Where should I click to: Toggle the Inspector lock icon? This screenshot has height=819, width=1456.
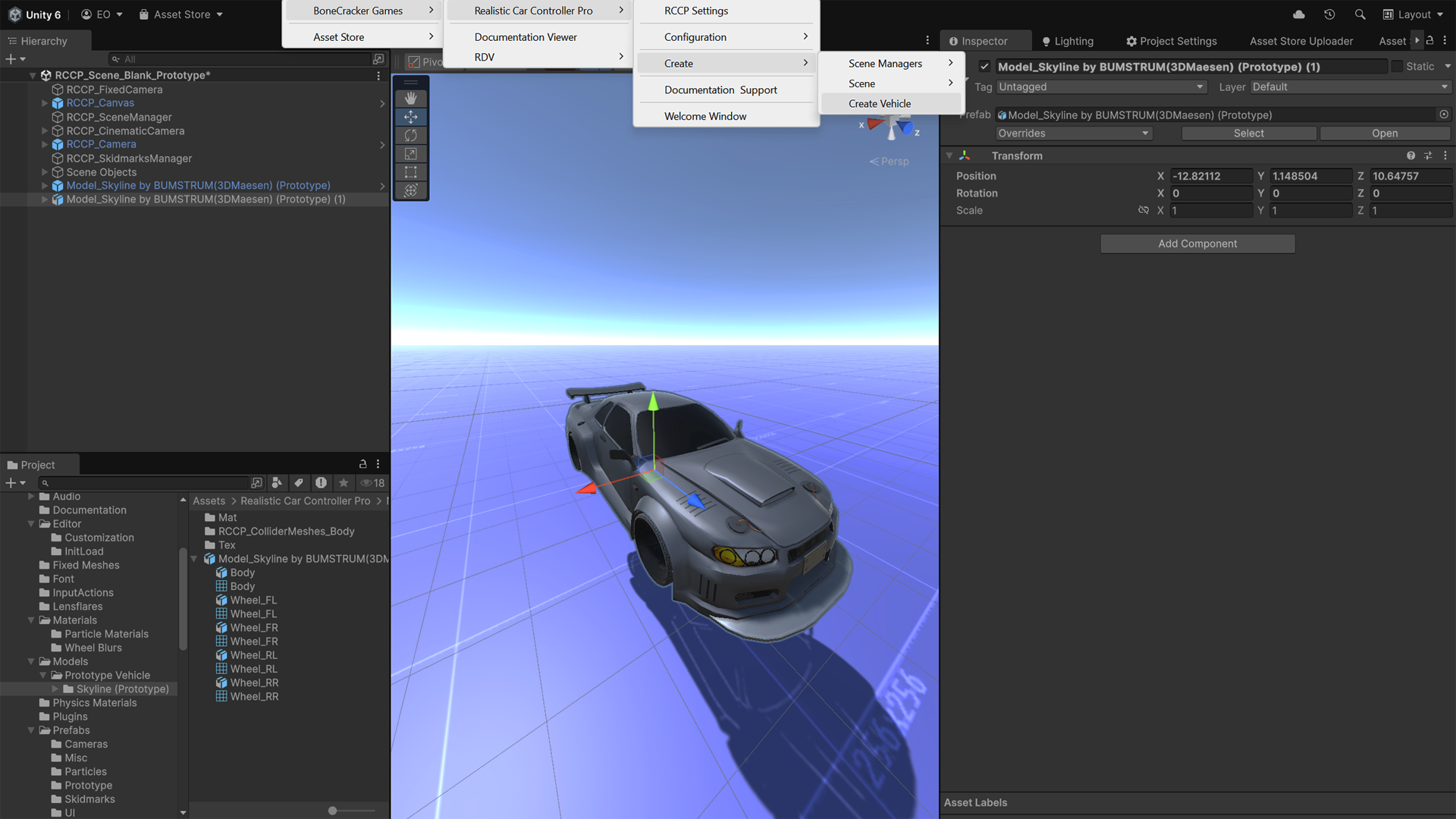pyautogui.click(x=1429, y=41)
